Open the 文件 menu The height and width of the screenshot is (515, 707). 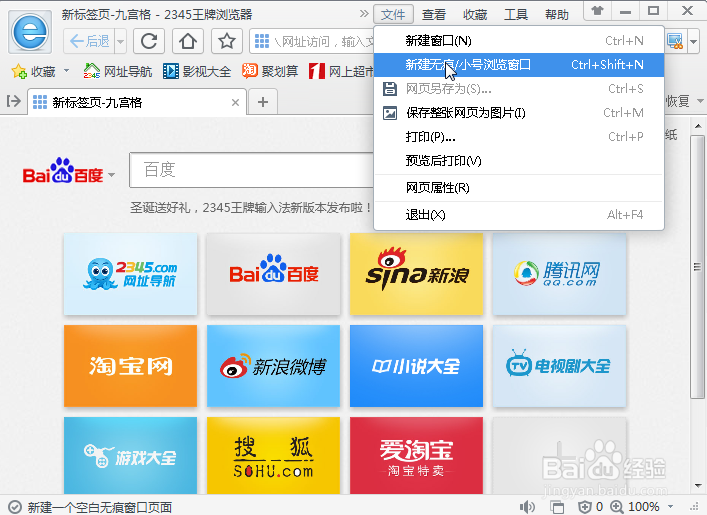click(393, 15)
